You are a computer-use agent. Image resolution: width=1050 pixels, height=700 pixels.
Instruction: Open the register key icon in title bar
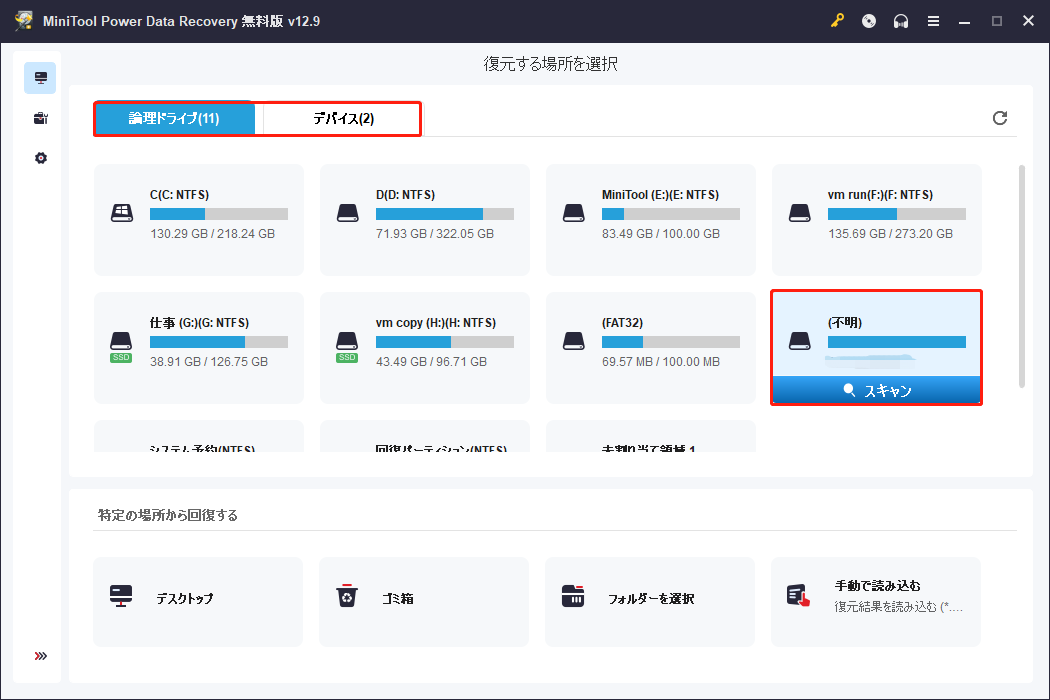click(x=837, y=21)
